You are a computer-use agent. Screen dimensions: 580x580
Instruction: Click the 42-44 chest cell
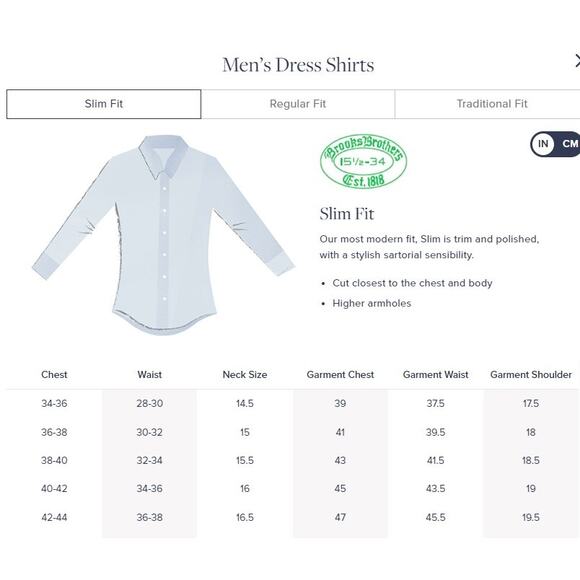(54, 517)
